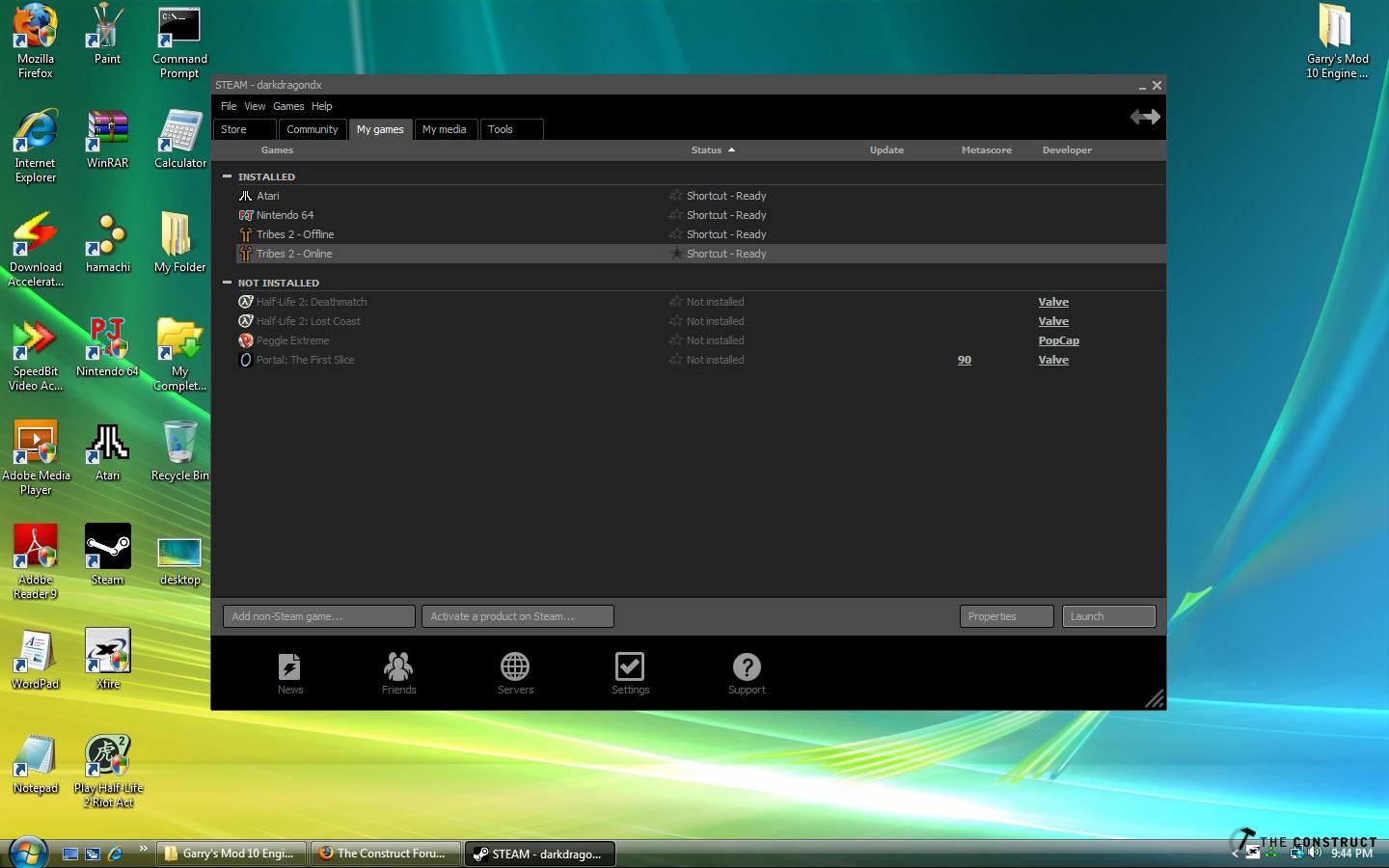The width and height of the screenshot is (1389, 868).
Task: Collapse the INSTALLED games group
Action: coord(227,176)
